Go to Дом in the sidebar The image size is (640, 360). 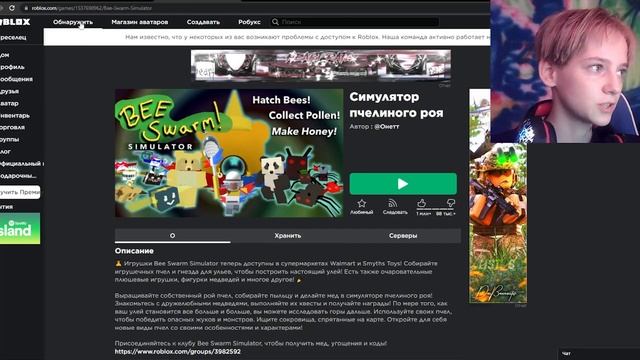pos(4,55)
